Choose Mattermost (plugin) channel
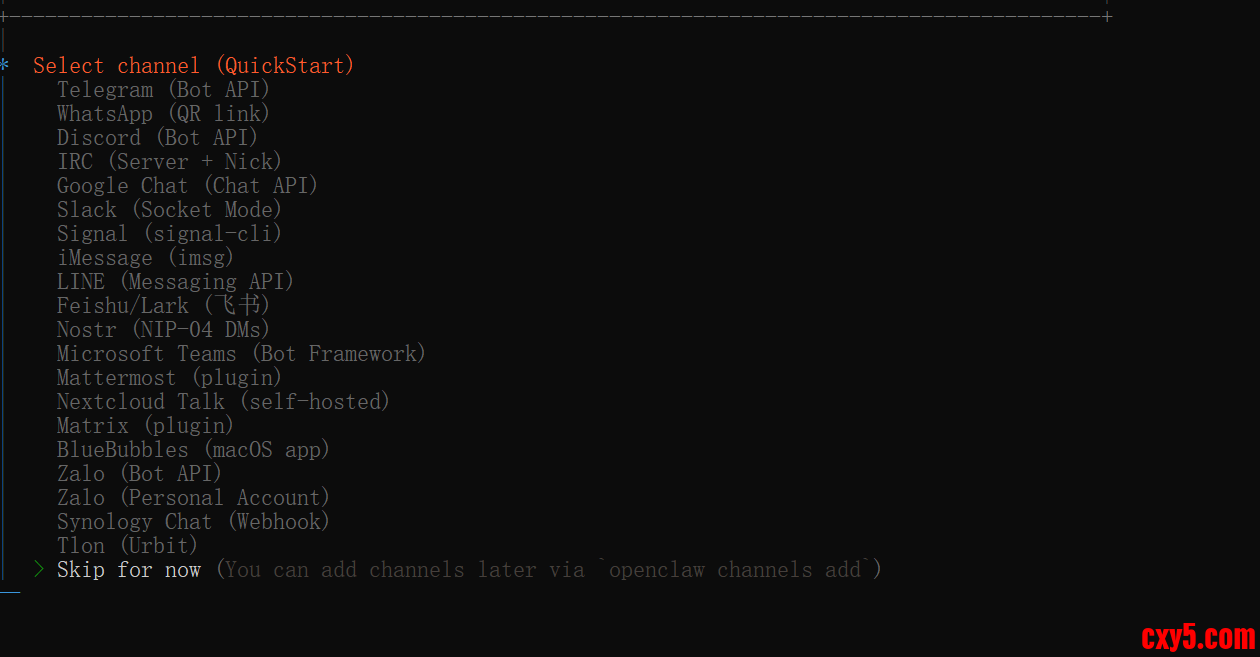This screenshot has height=657, width=1260. (x=169, y=378)
